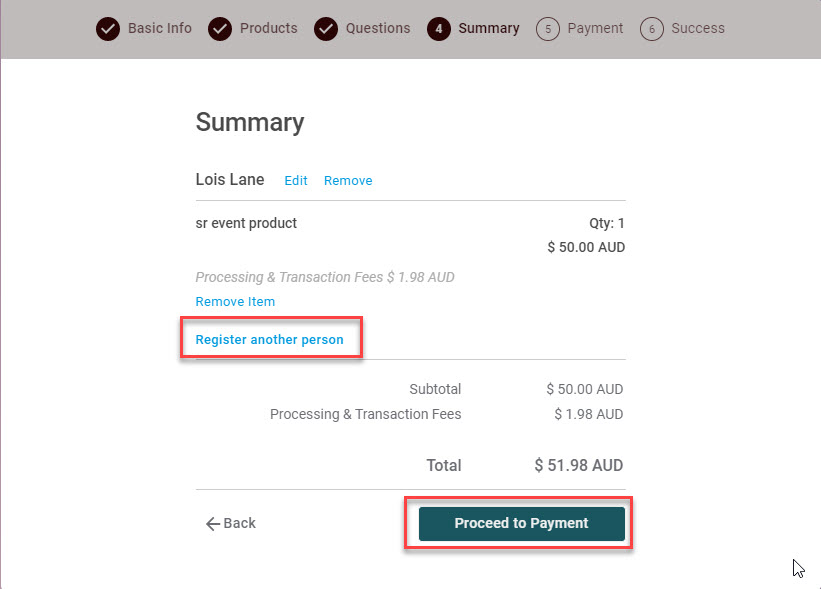Click the Products step checkmark icon
The height and width of the screenshot is (589, 821).
[220, 29]
